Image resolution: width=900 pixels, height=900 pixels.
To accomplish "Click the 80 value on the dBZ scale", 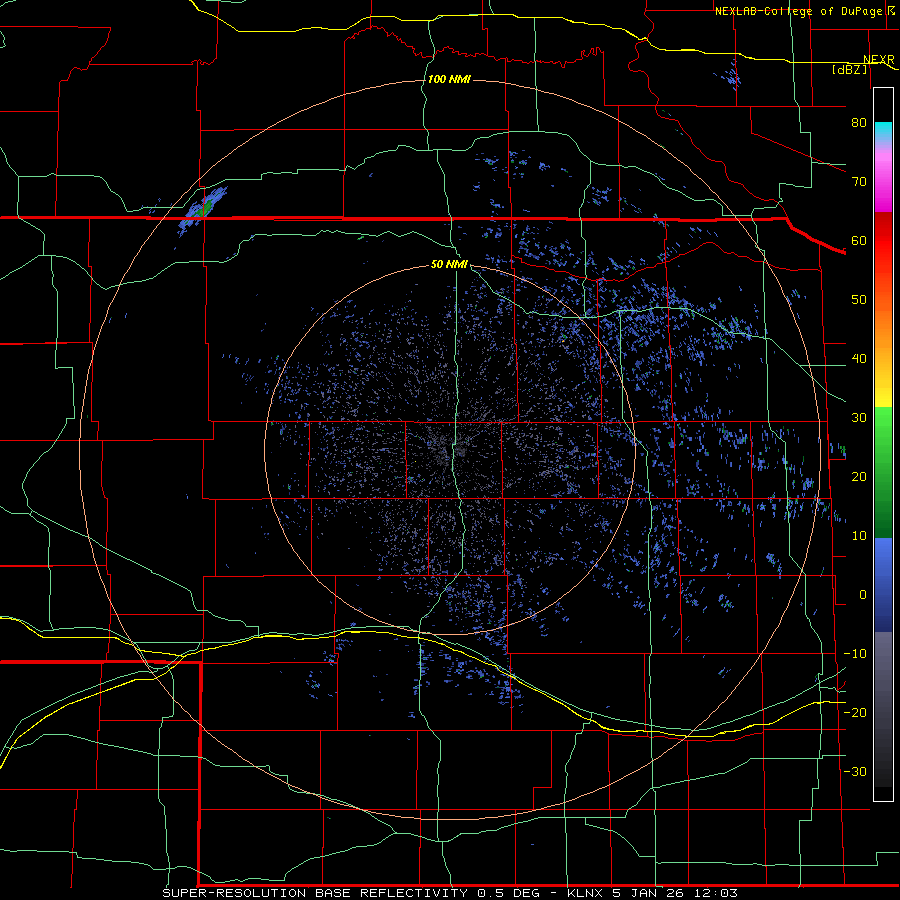I will click(859, 123).
